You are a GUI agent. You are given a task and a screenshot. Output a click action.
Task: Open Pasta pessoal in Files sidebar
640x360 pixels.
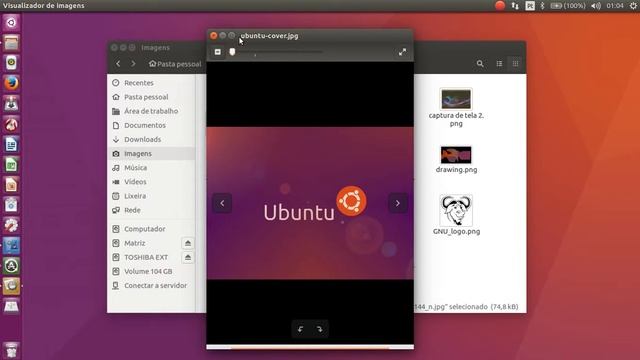pyautogui.click(x=151, y=97)
